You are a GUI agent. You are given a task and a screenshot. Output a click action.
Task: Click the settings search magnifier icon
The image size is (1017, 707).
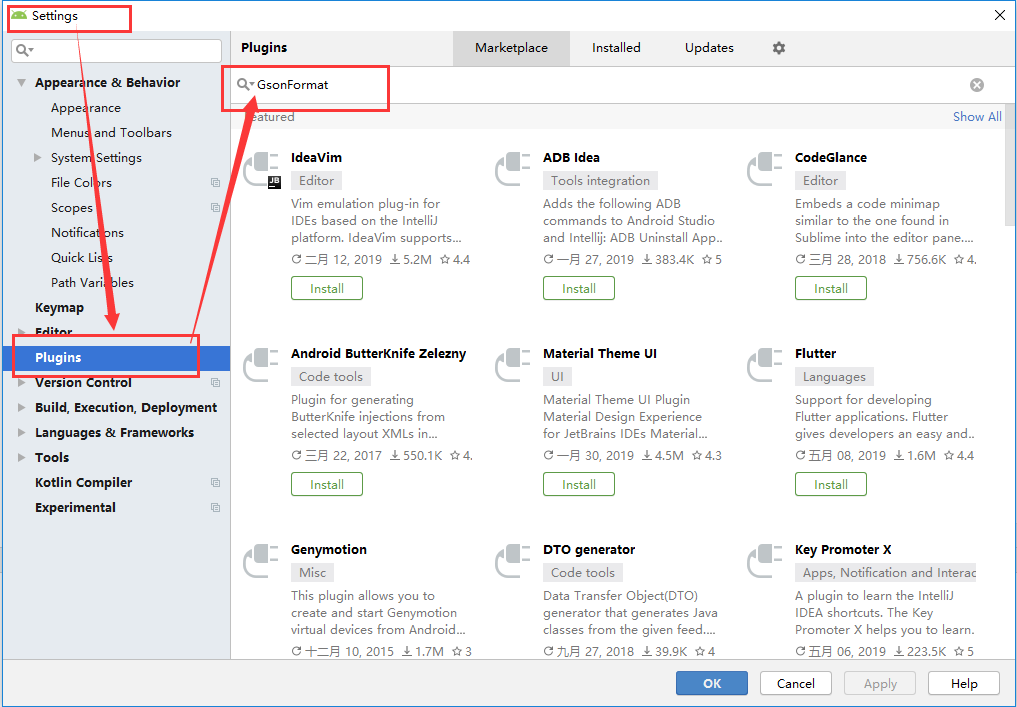click(24, 51)
